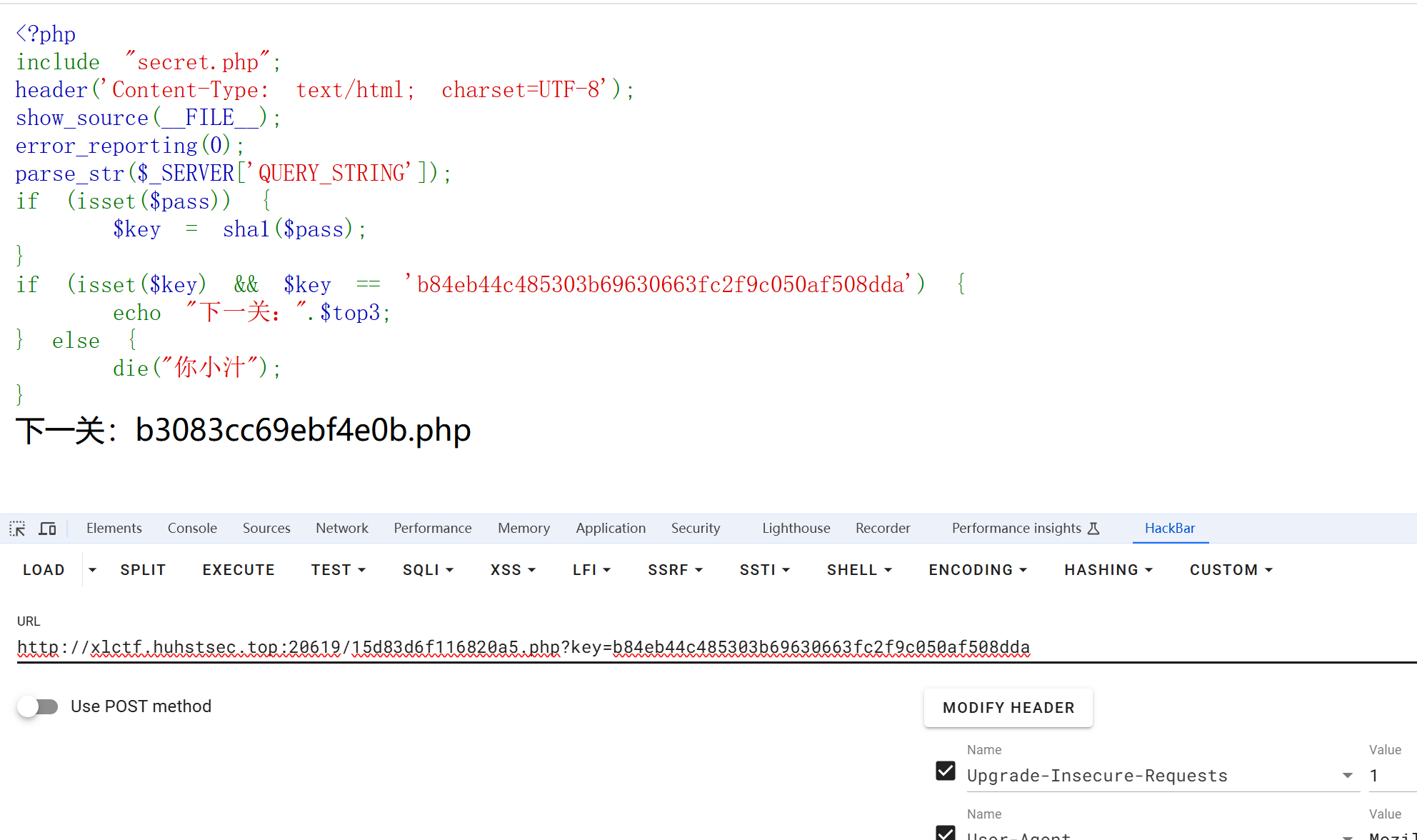Click the Performance insights flask icon

pos(1093,529)
